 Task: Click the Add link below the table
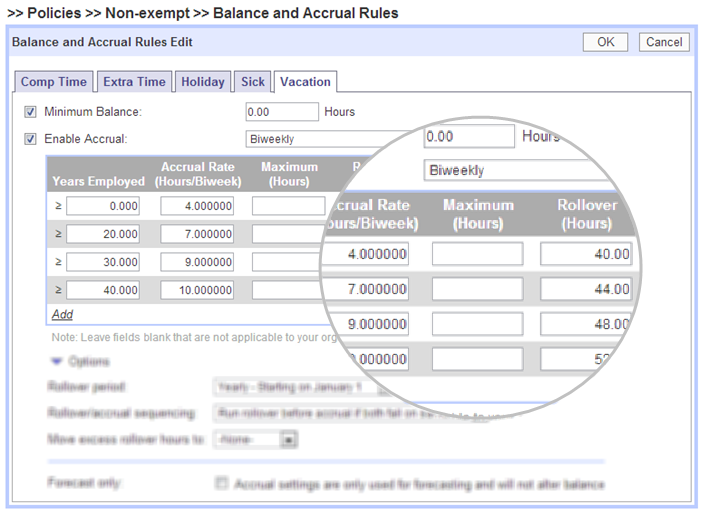coord(62,314)
